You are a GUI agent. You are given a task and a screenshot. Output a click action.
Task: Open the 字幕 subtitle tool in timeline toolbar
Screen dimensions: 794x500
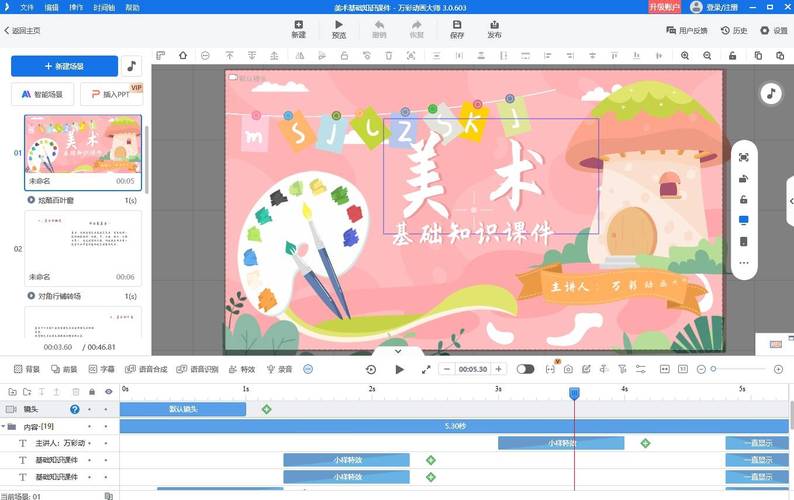point(99,369)
